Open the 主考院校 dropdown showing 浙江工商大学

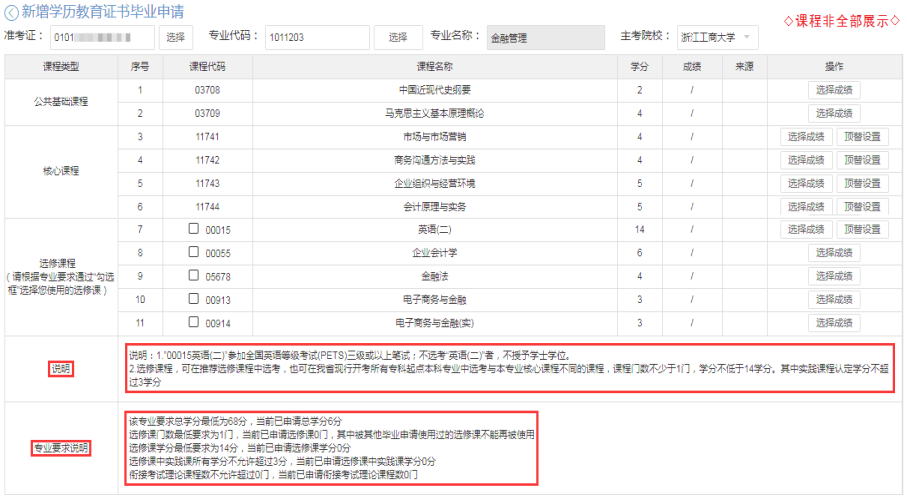[x=717, y=37]
